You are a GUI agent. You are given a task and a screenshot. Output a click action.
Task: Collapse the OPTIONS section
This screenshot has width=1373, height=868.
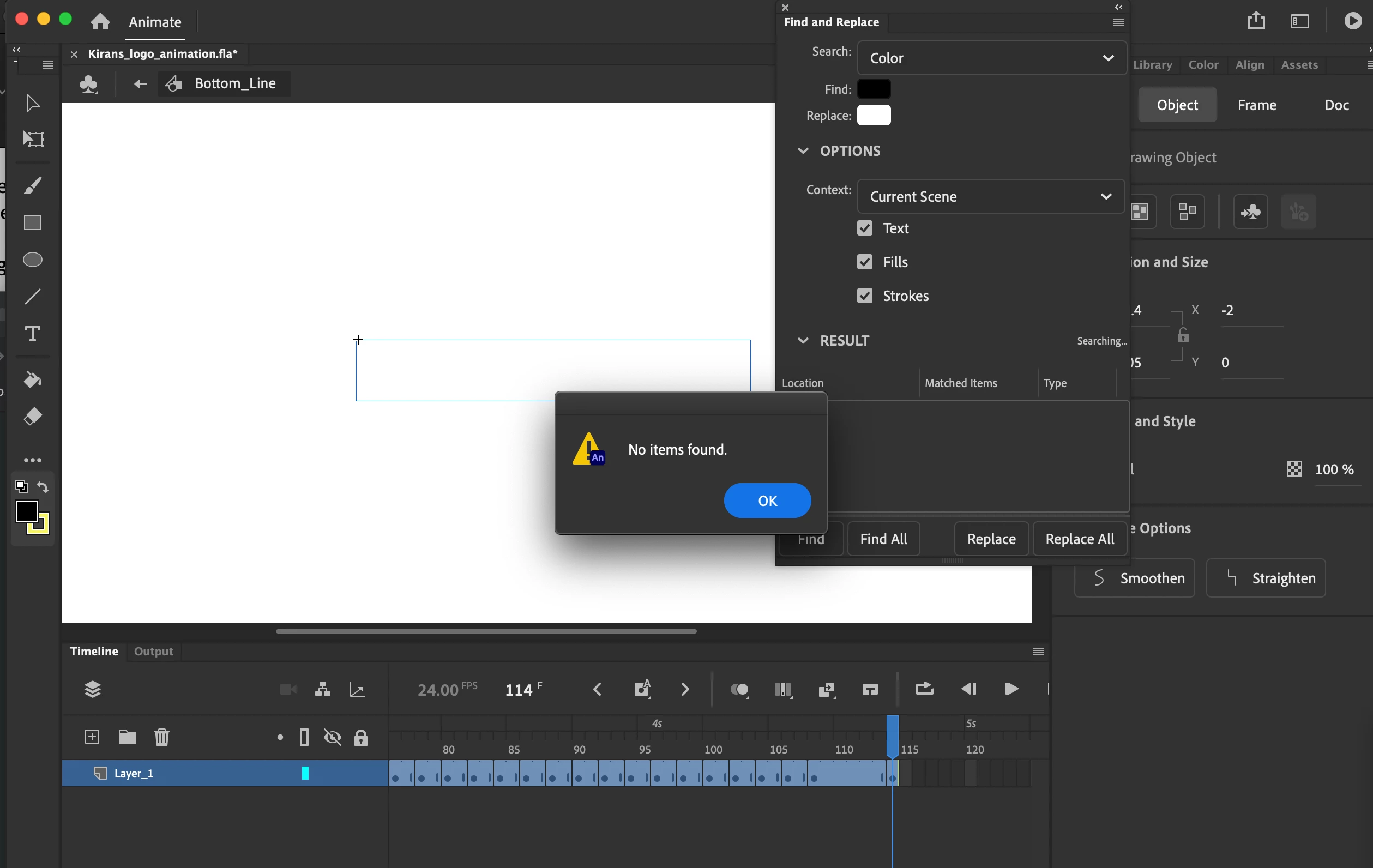coord(803,150)
